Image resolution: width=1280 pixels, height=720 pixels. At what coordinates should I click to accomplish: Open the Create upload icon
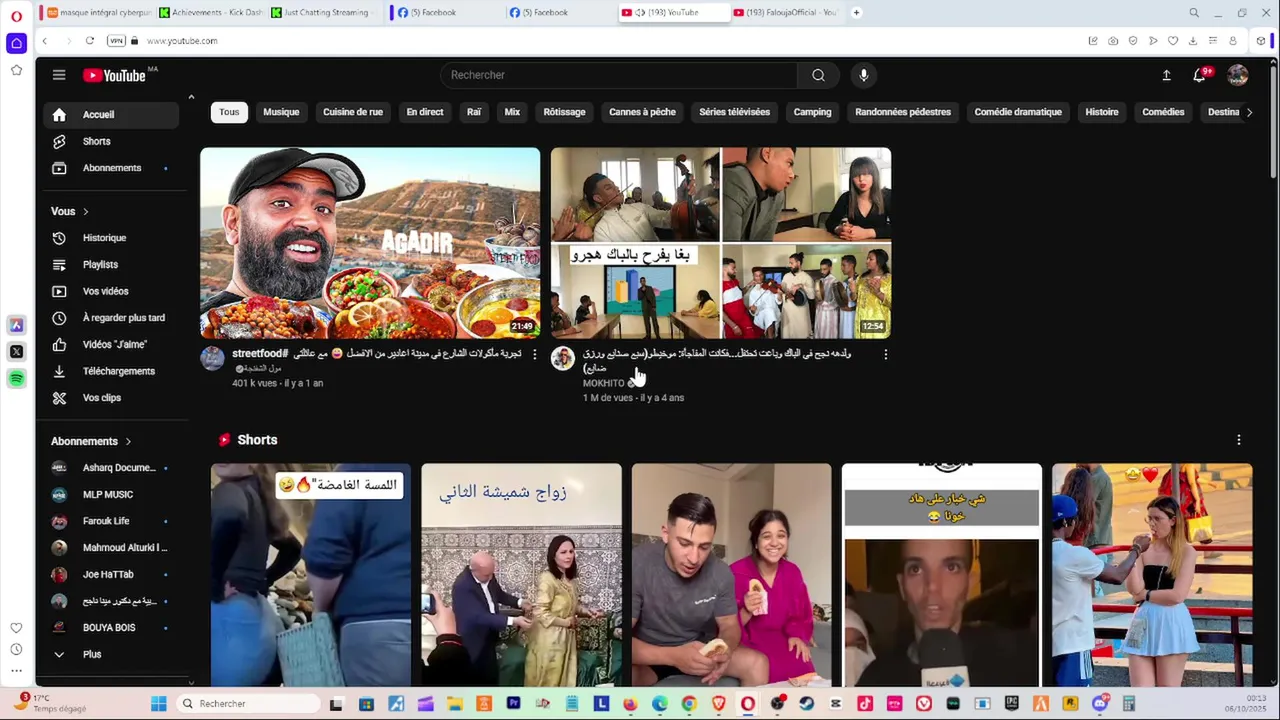[1166, 75]
